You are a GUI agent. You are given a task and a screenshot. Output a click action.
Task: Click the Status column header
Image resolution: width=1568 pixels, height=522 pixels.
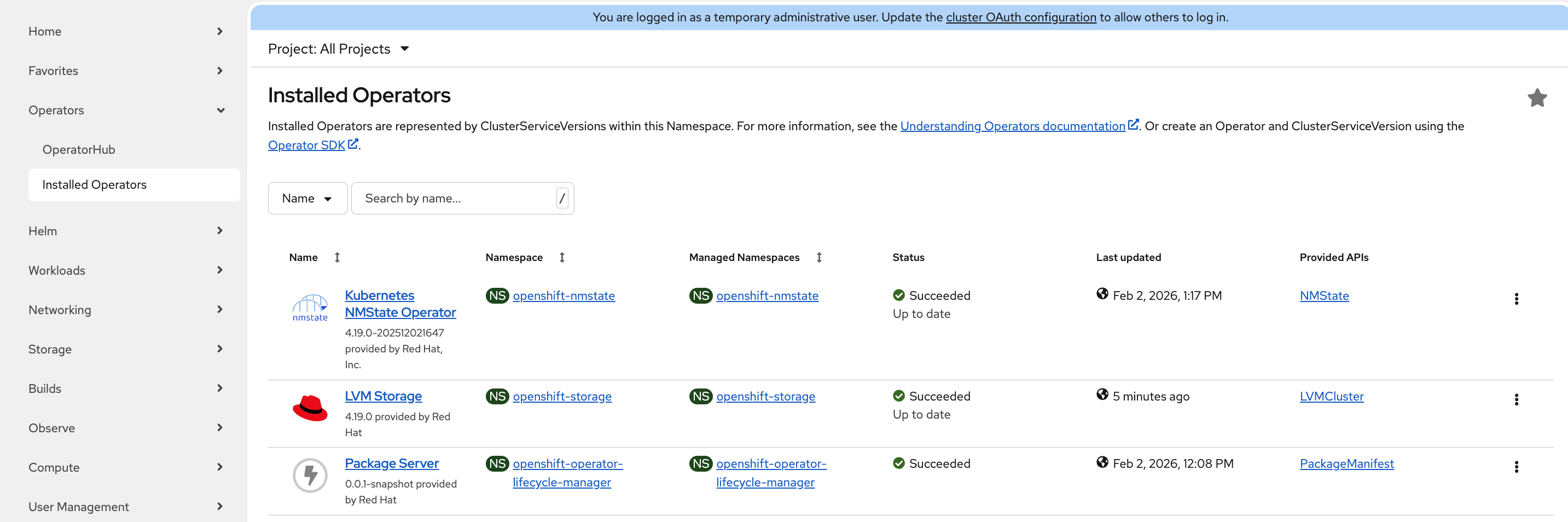pyautogui.click(x=908, y=257)
